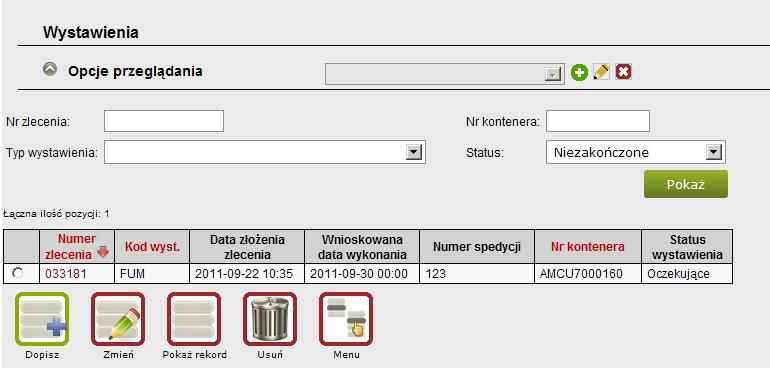Collapse the Opcje przeglądania section
Viewport: 770px width, 368px height.
click(50, 69)
